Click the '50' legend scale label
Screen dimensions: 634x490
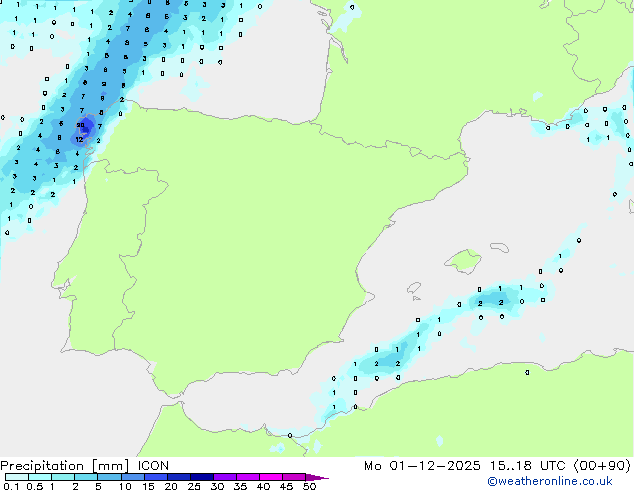coord(310,486)
